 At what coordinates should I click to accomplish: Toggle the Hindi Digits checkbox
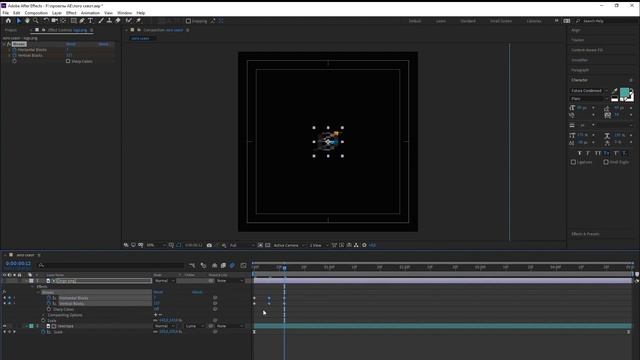(x=606, y=162)
